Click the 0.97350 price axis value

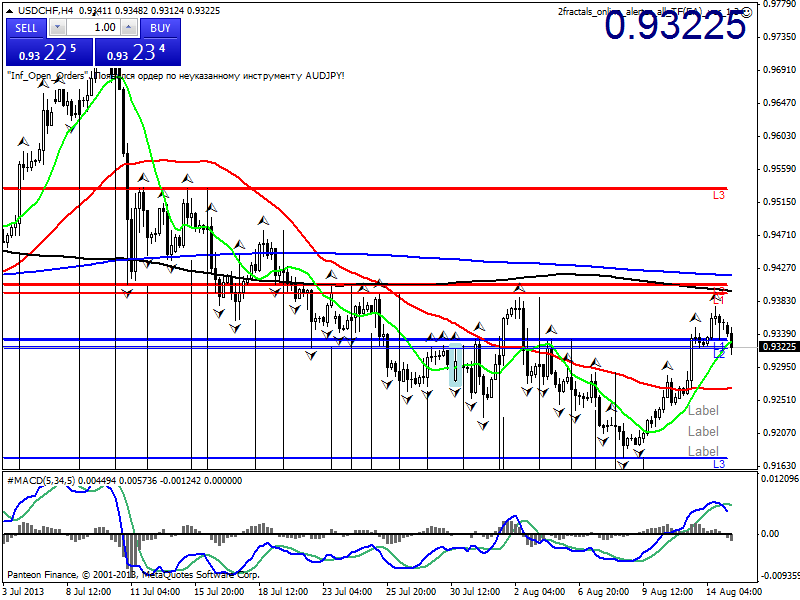pos(779,37)
